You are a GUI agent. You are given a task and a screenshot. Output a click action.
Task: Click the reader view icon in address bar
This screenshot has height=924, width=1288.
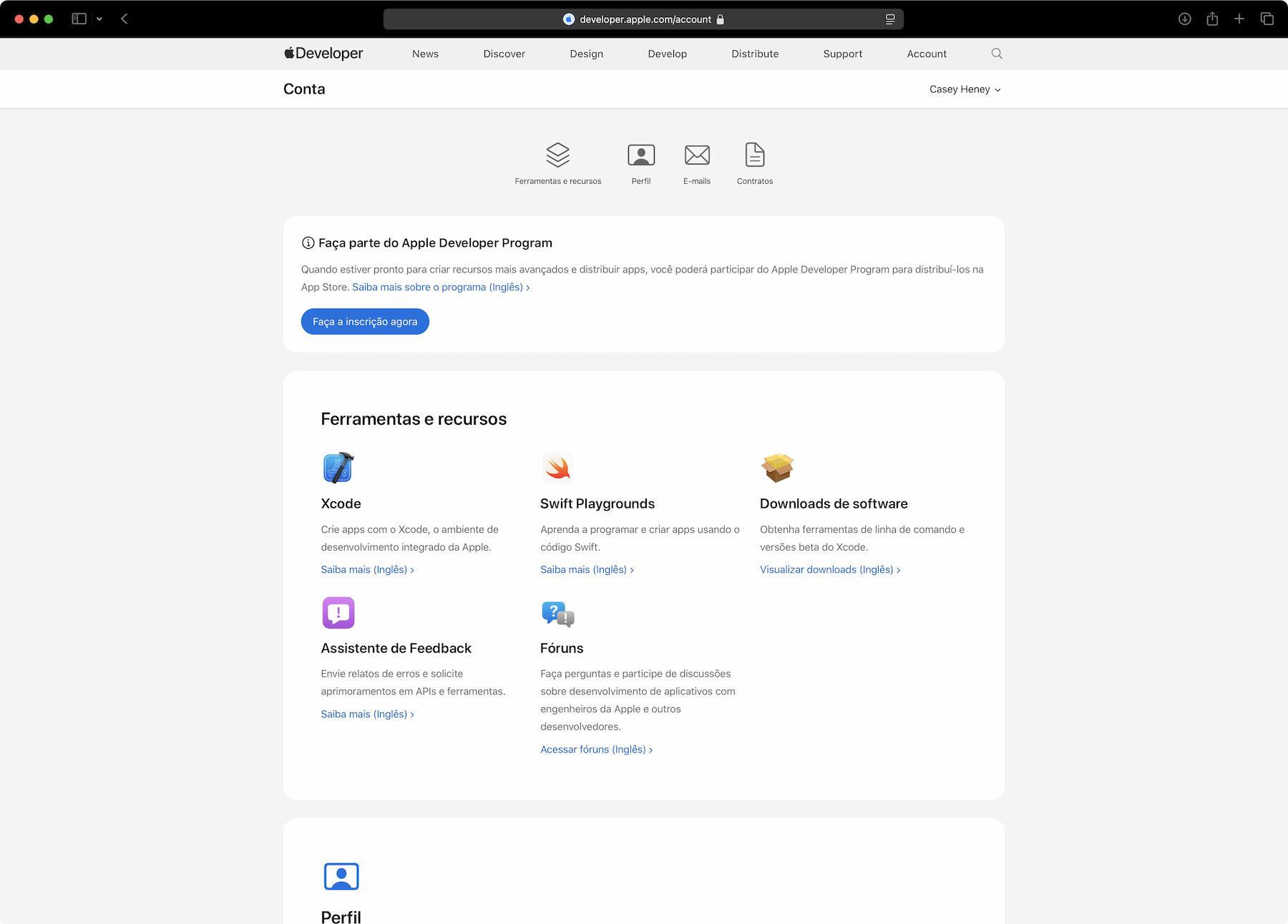890,19
